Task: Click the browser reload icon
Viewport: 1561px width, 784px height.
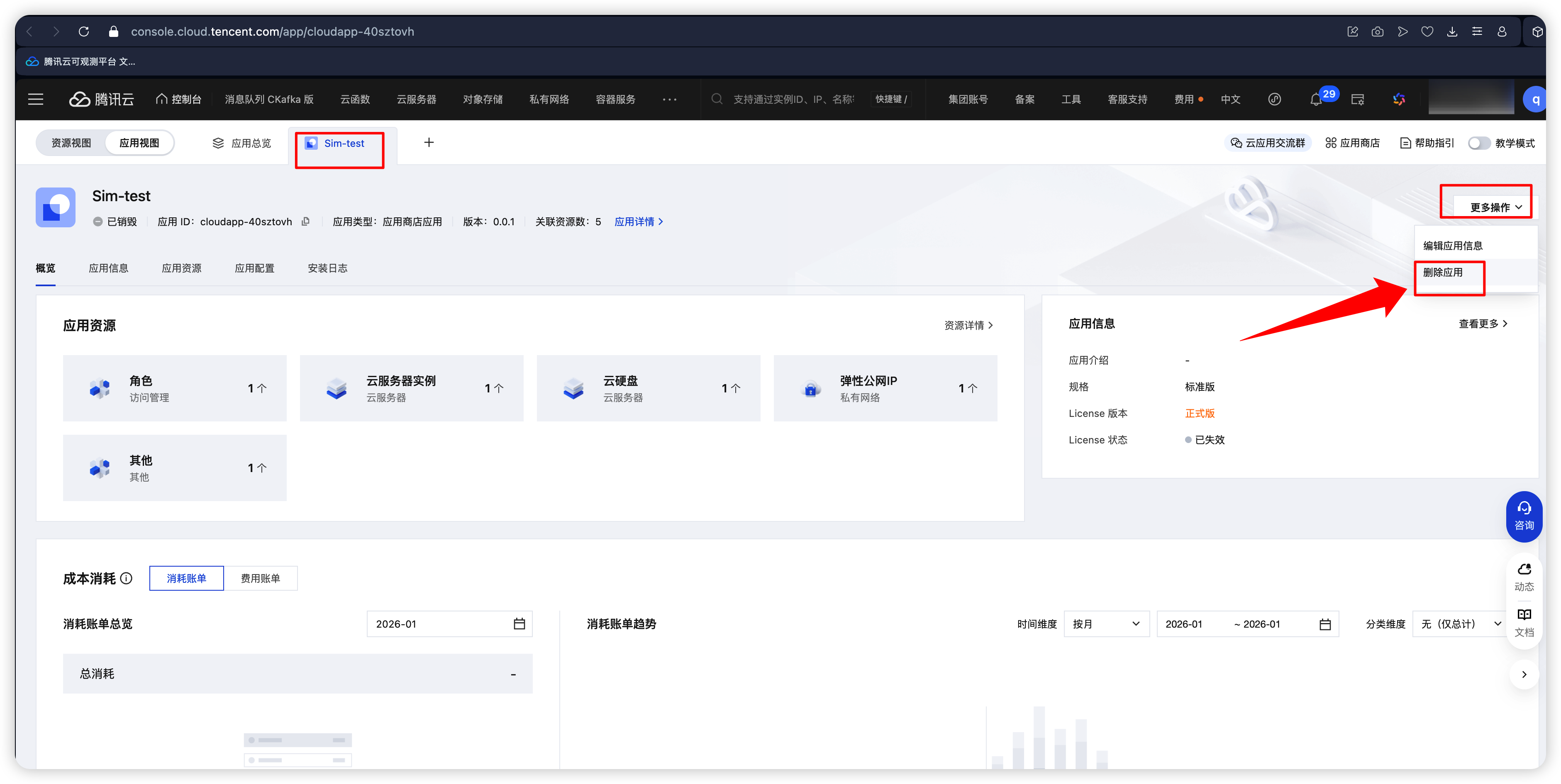Action: (x=84, y=32)
